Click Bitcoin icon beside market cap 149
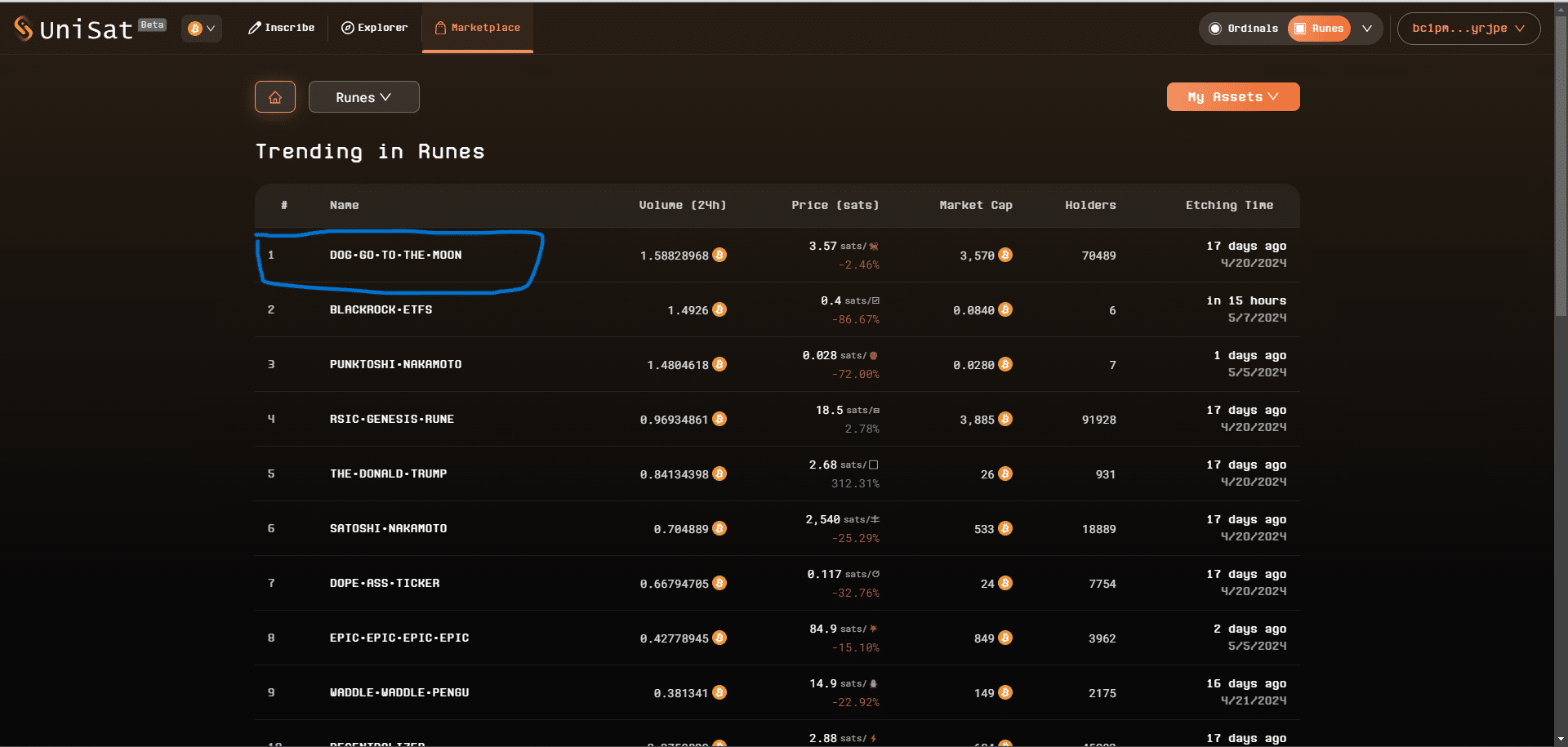 [x=1005, y=692]
